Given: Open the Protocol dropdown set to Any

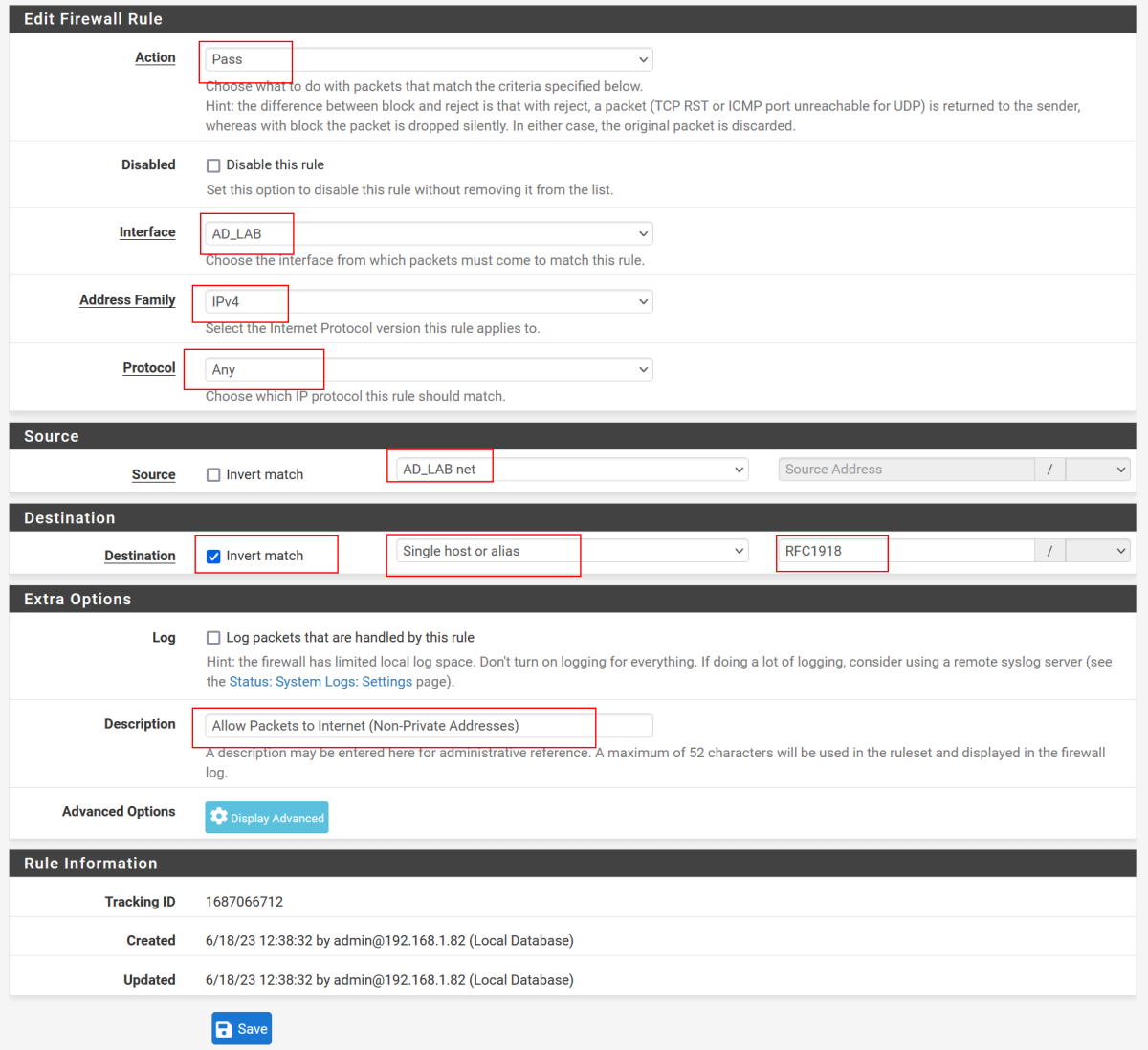Looking at the screenshot, I should tap(429, 369).
